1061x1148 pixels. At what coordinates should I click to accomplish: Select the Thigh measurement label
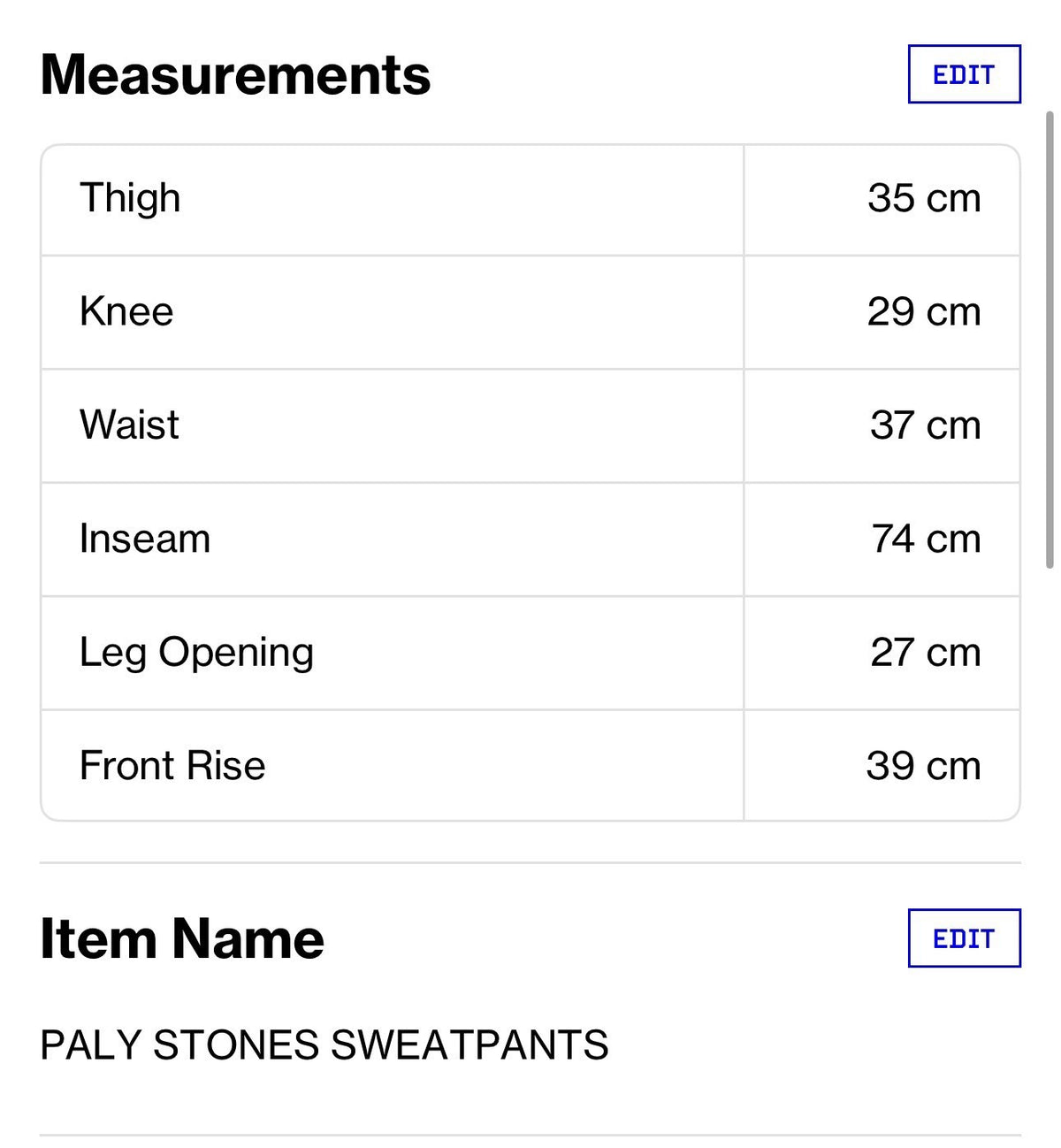point(130,199)
